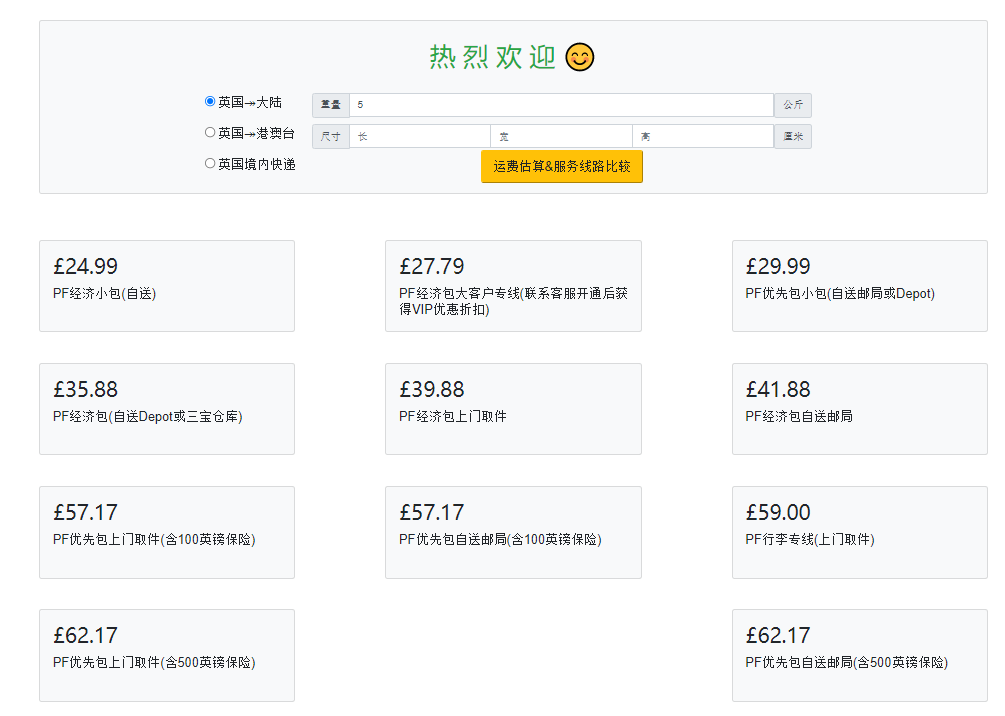Select the £27.79 PF经济包大客户专线 card
The image size is (1005, 716).
pos(513,285)
